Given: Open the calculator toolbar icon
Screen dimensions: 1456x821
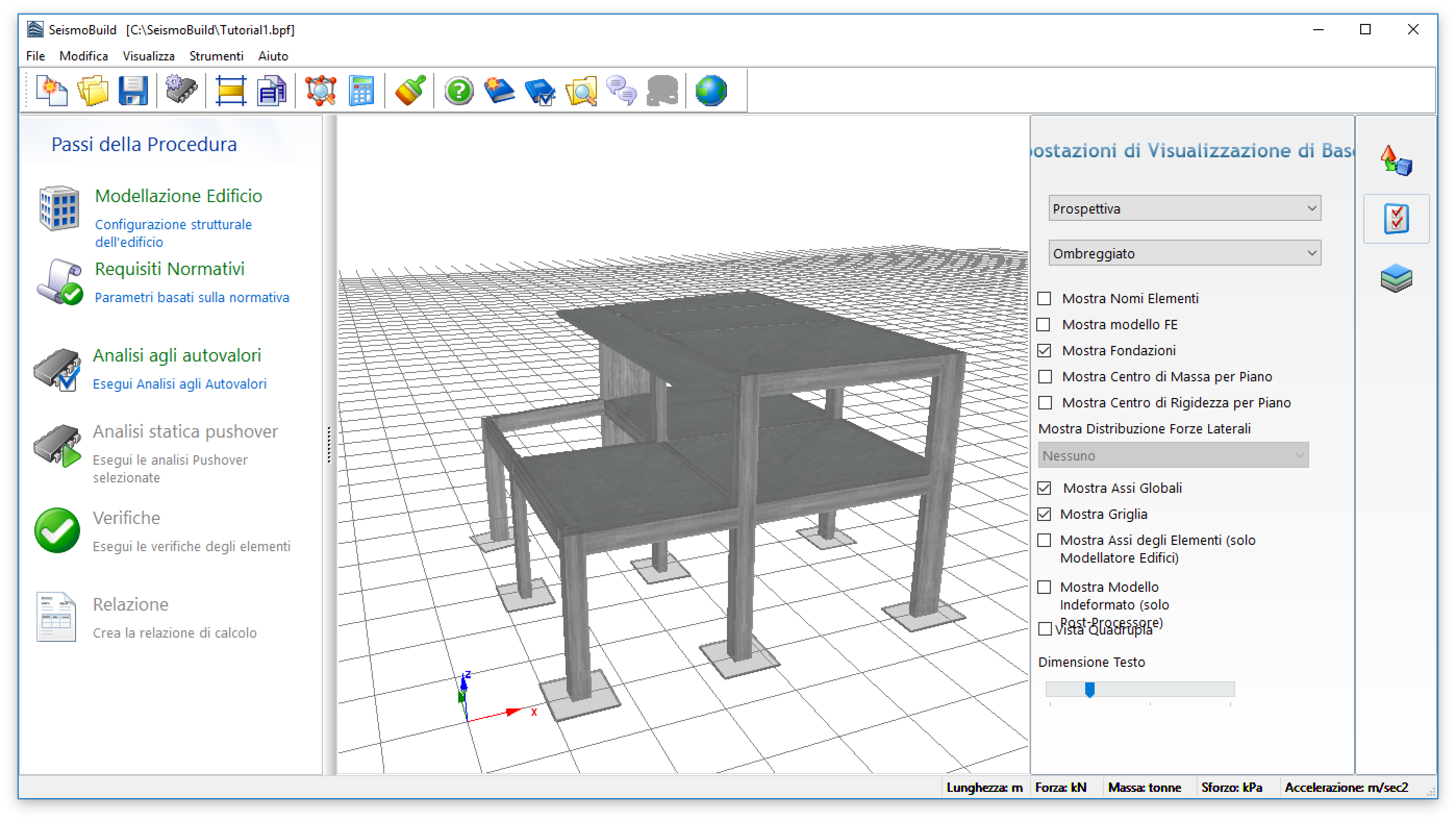Looking at the screenshot, I should (x=361, y=91).
